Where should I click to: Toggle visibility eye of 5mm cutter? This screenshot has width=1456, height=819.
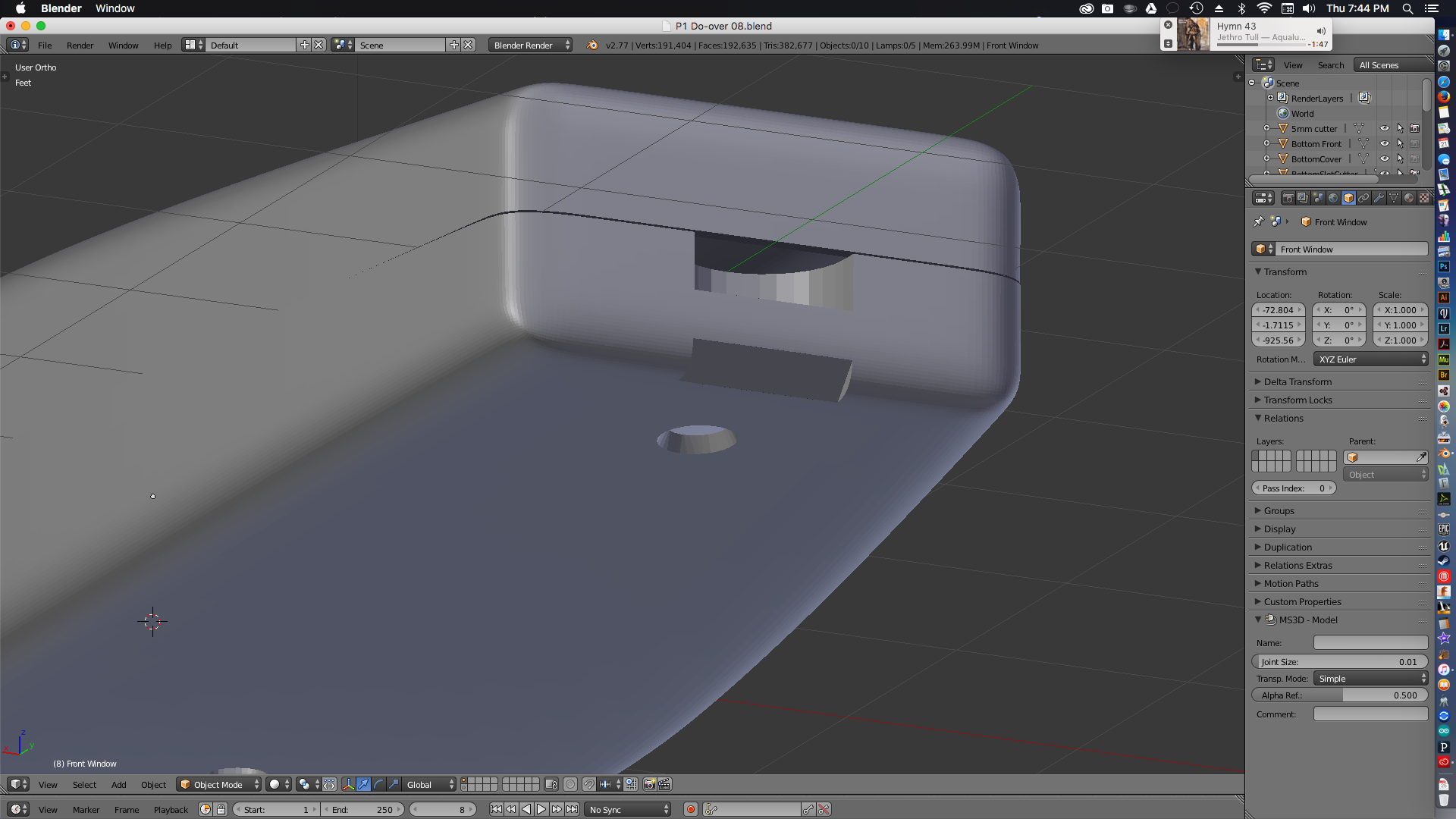tap(1384, 128)
